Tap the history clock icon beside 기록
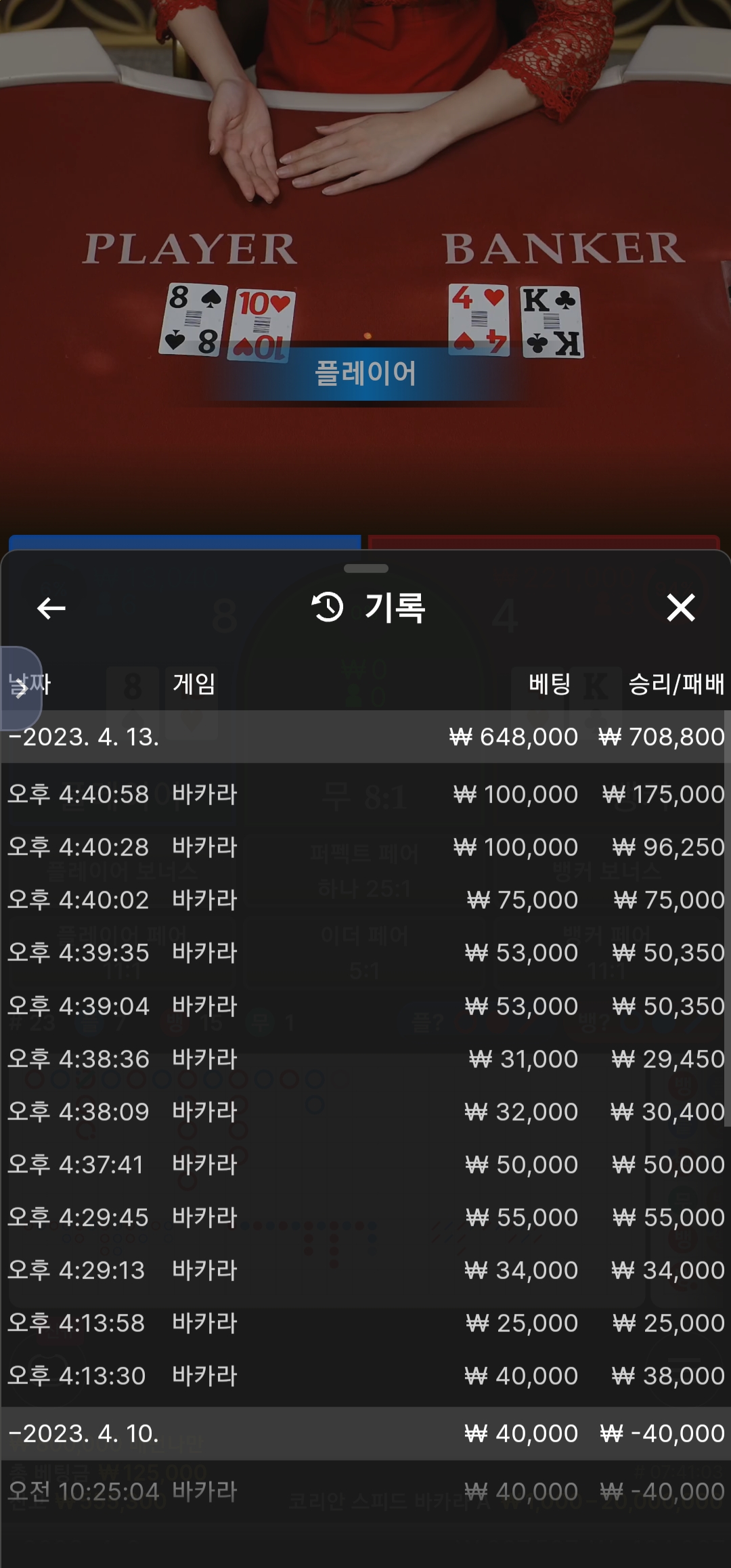Screen dimensions: 731x1568 [328, 607]
